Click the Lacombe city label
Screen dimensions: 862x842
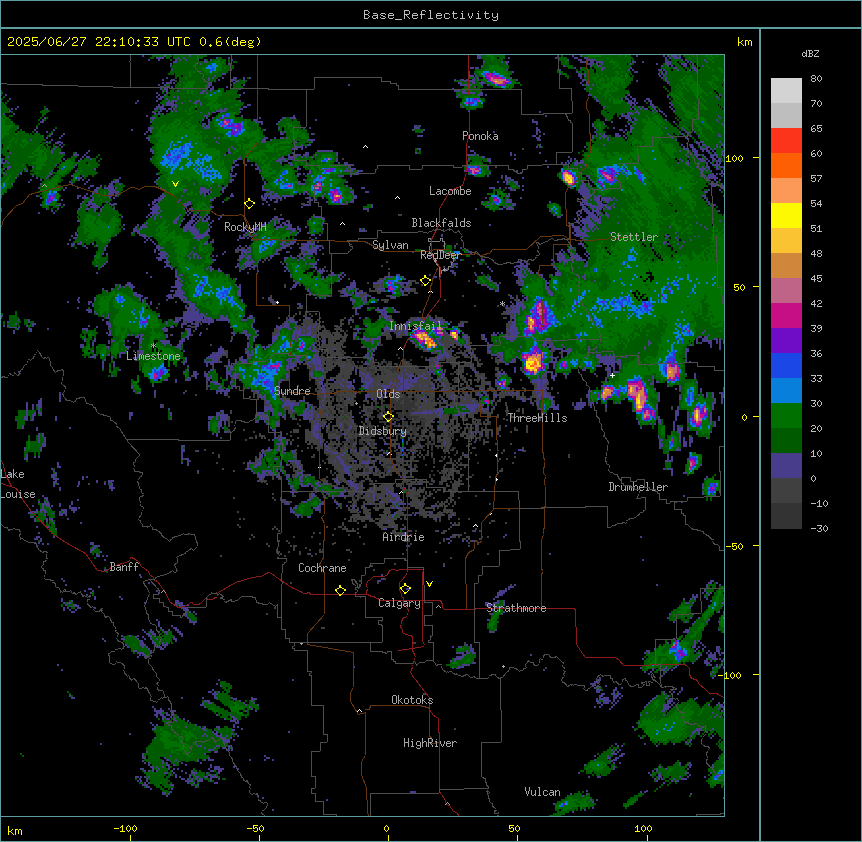point(450,191)
